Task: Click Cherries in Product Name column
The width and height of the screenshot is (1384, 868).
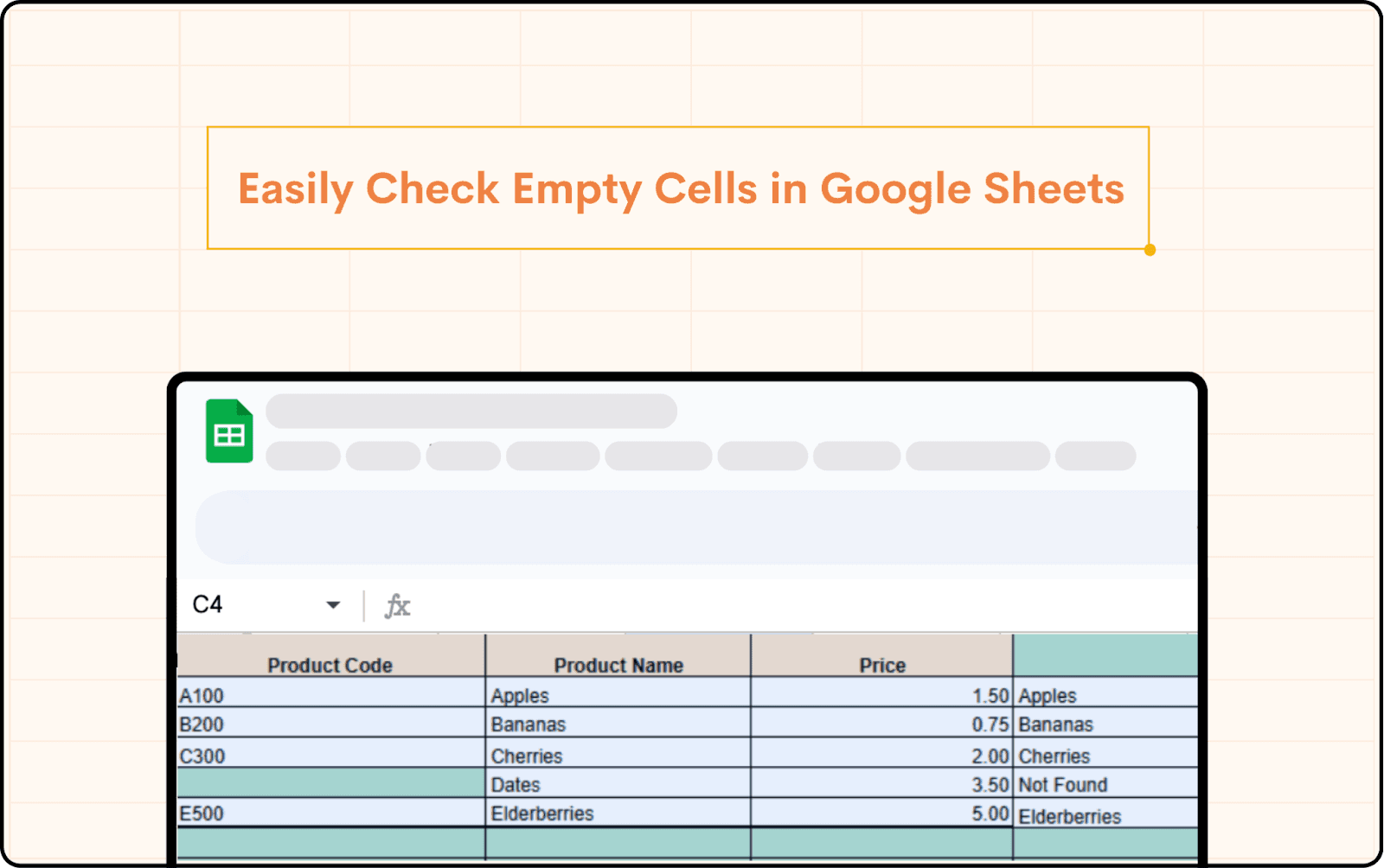Action: [618, 753]
